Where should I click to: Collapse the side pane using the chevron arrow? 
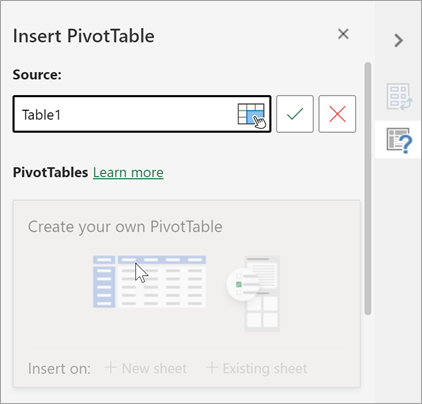tap(398, 40)
